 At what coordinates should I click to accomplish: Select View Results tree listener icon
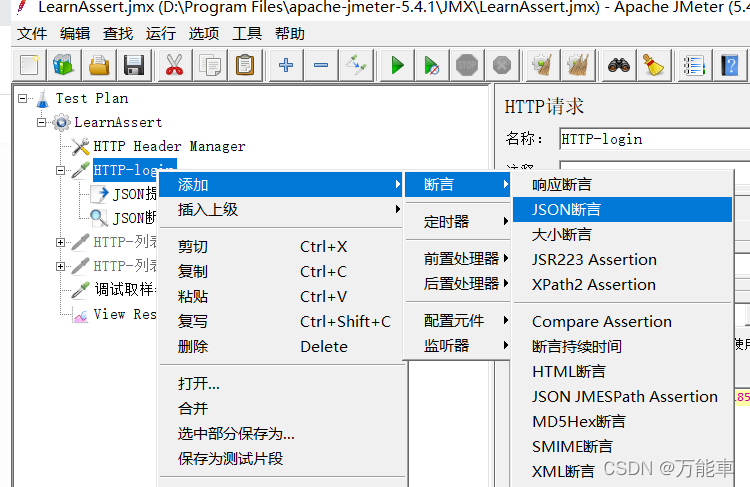pos(80,315)
